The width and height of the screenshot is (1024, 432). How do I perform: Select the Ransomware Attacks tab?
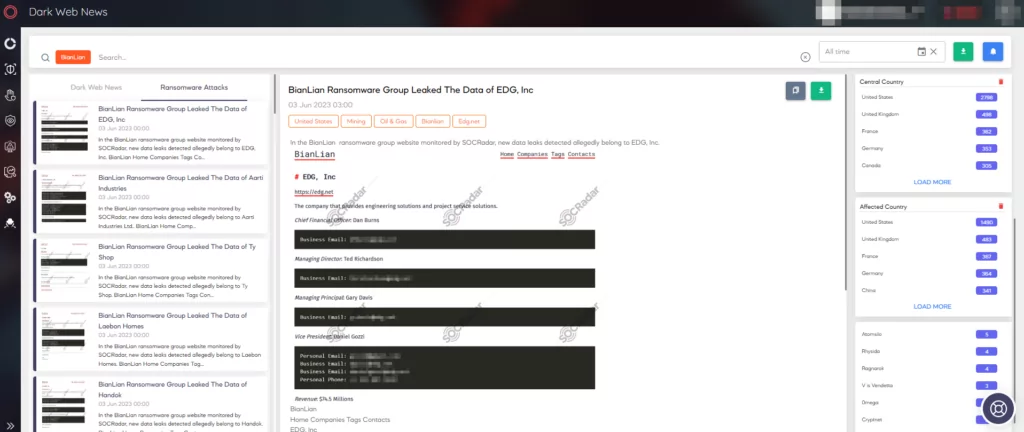tap(194, 87)
